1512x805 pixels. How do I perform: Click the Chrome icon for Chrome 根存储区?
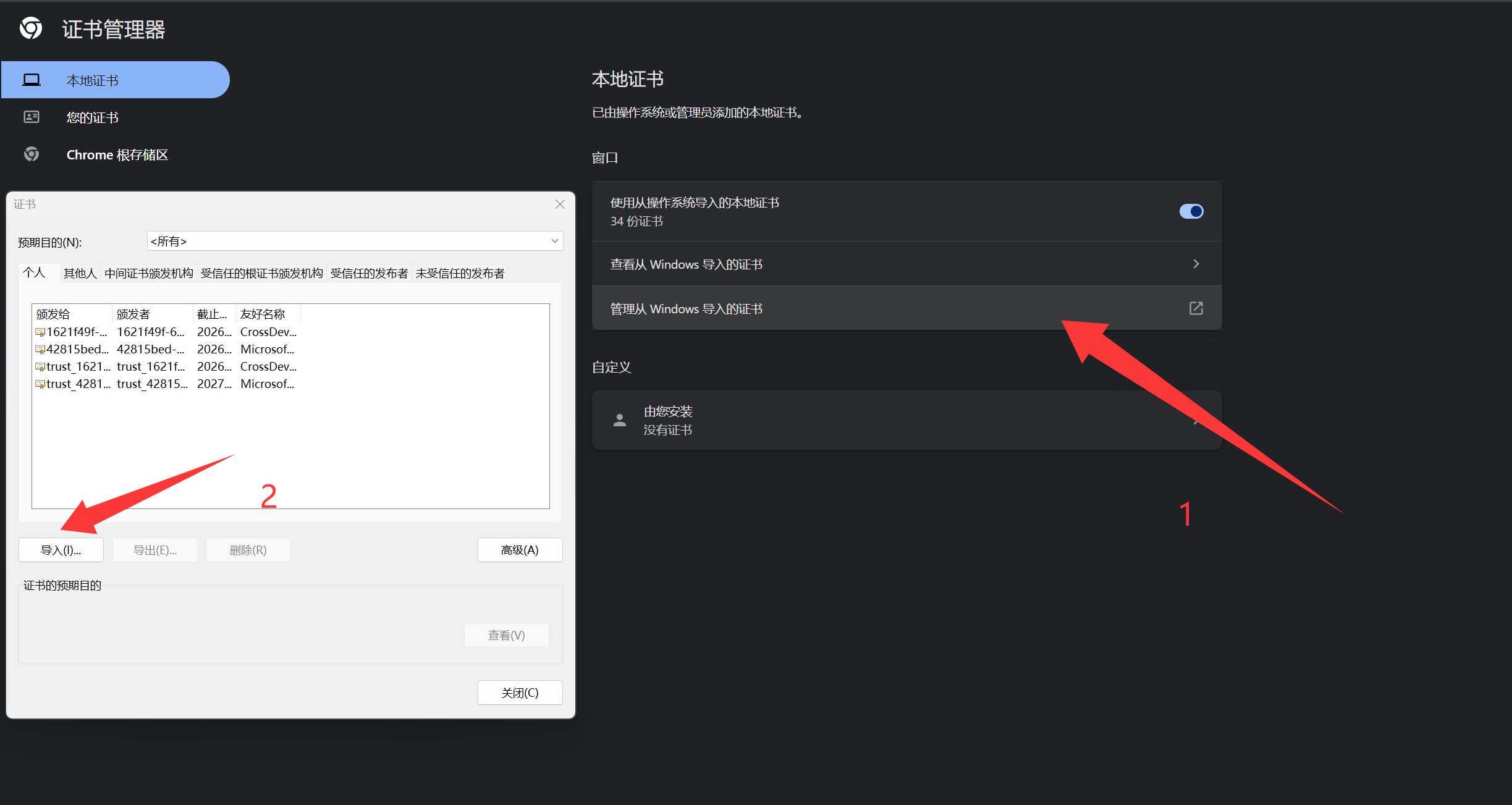click(32, 154)
